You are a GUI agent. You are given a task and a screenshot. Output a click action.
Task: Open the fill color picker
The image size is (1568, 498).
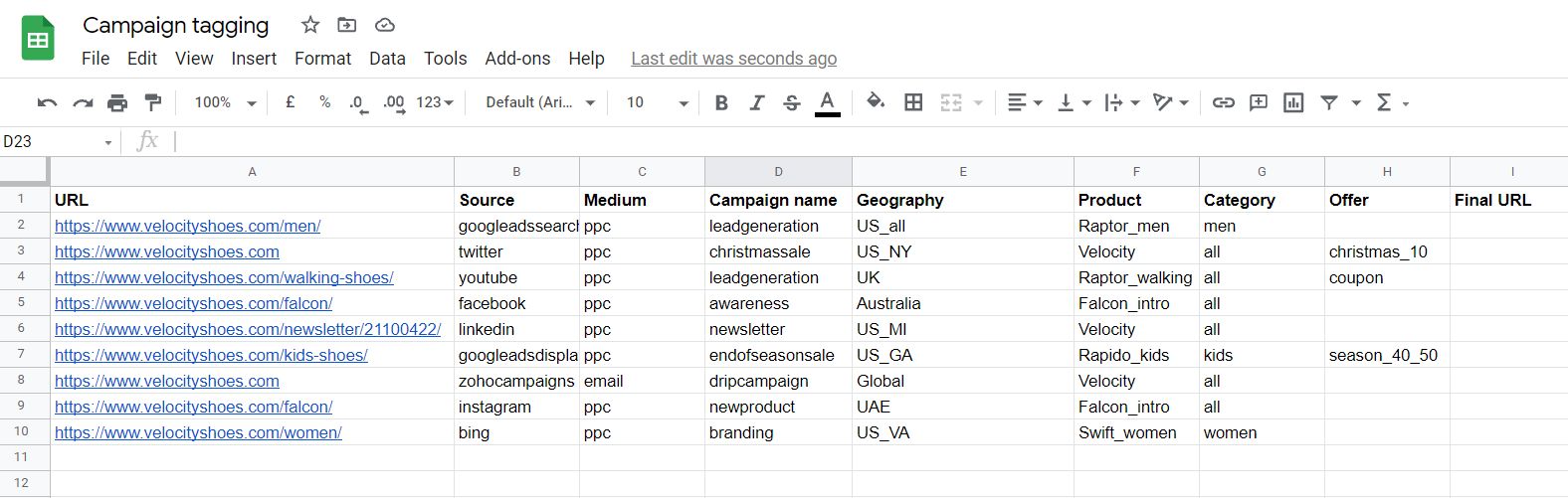pos(876,101)
